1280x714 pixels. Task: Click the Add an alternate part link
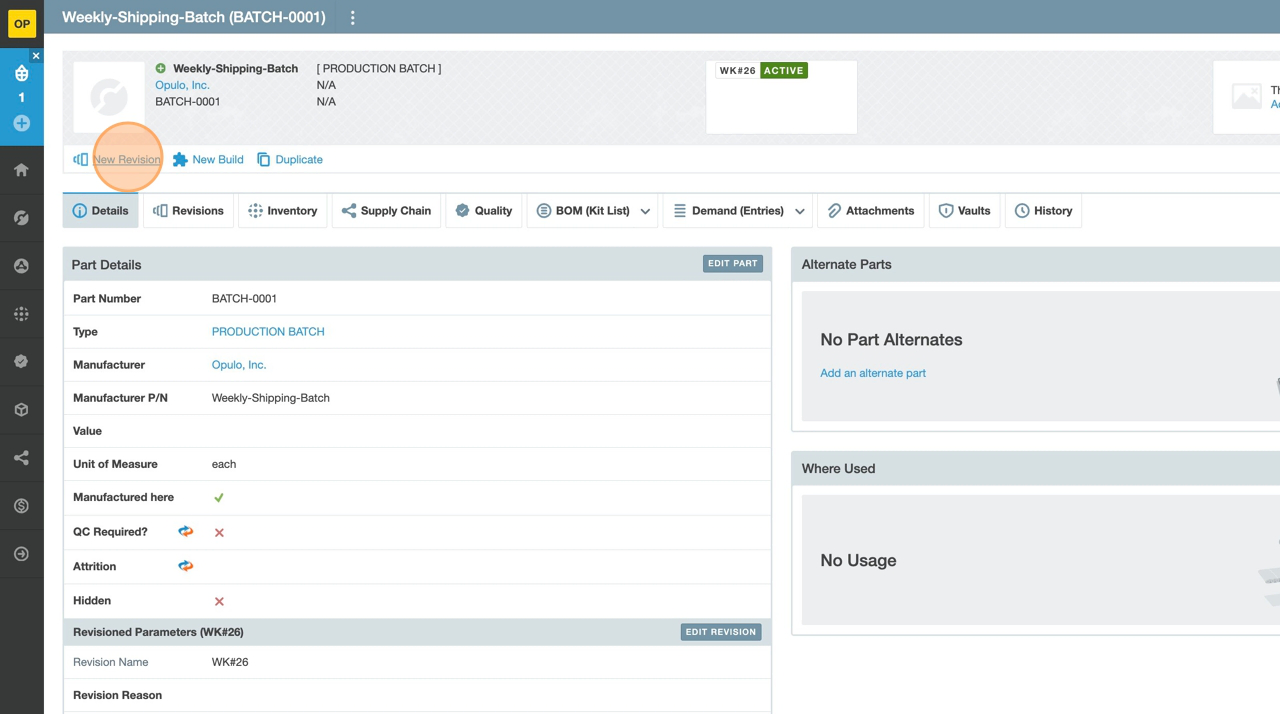point(872,373)
